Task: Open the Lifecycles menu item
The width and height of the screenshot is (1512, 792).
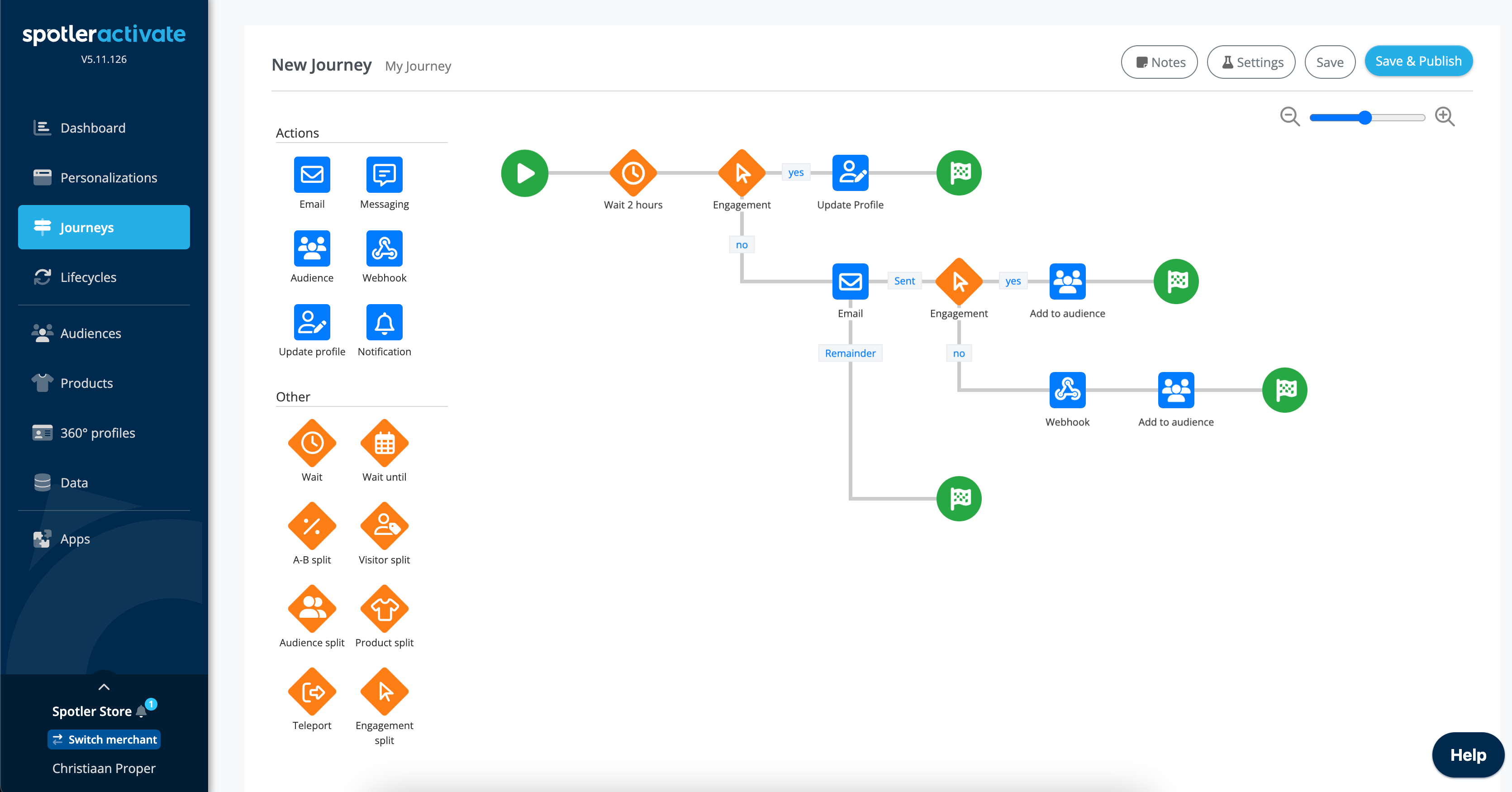Action: click(x=104, y=277)
